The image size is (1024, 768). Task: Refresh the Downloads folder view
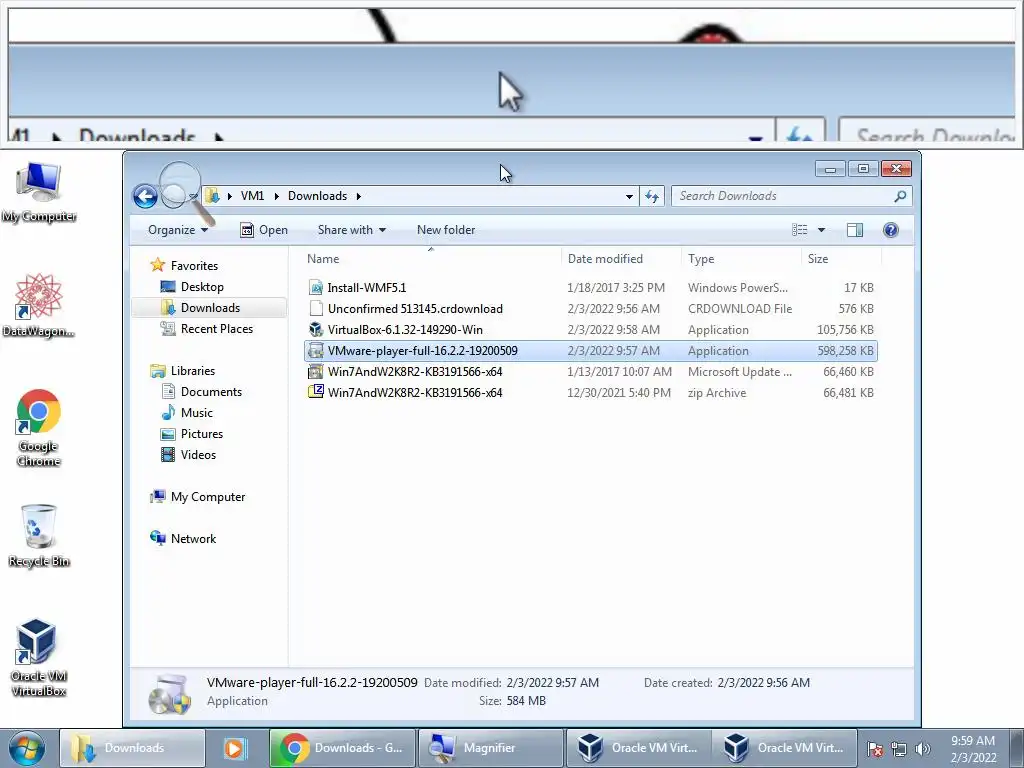tap(652, 196)
